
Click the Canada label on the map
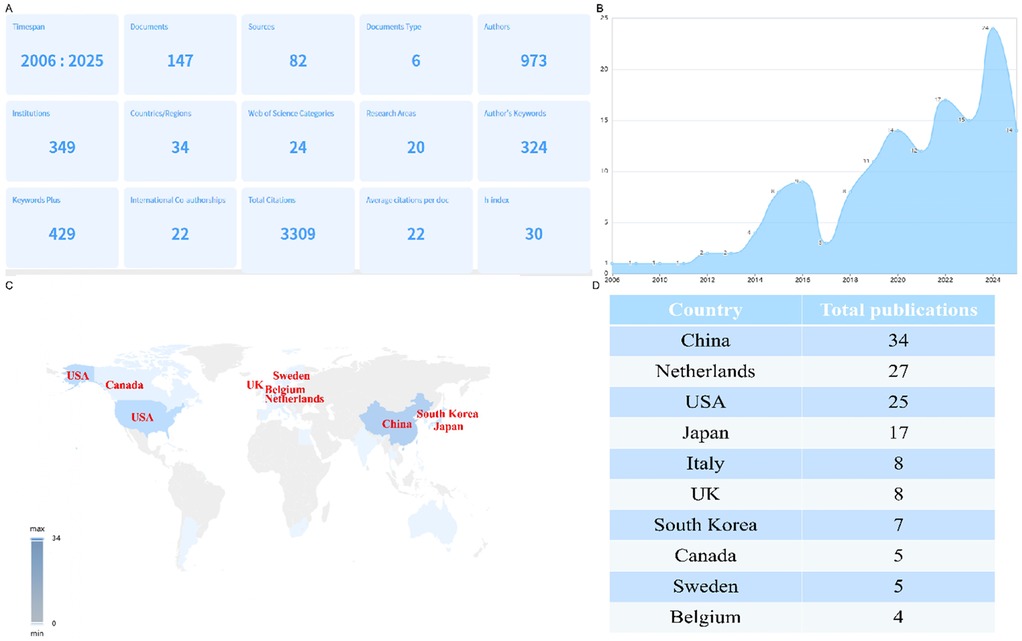(x=125, y=385)
